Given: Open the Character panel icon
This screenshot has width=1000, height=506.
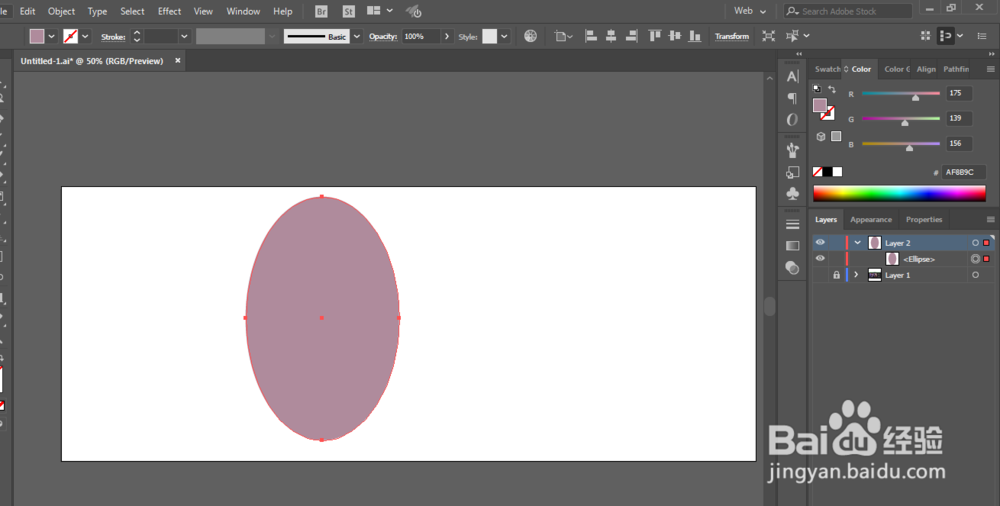Looking at the screenshot, I should 793,77.
